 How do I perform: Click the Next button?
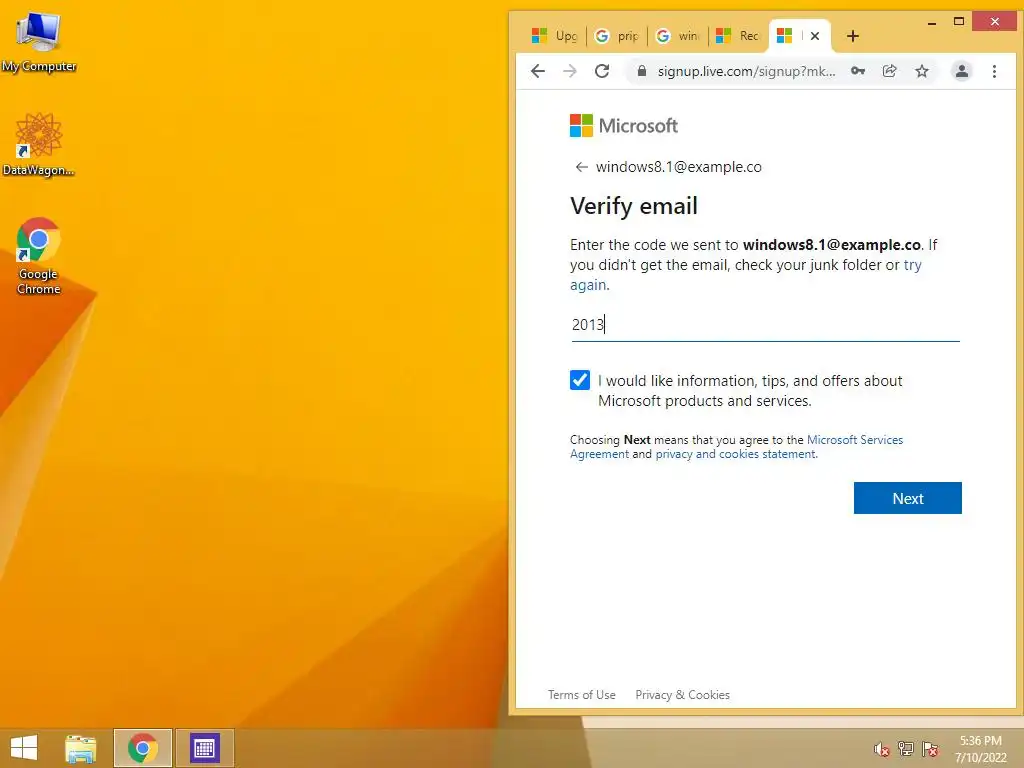click(907, 498)
